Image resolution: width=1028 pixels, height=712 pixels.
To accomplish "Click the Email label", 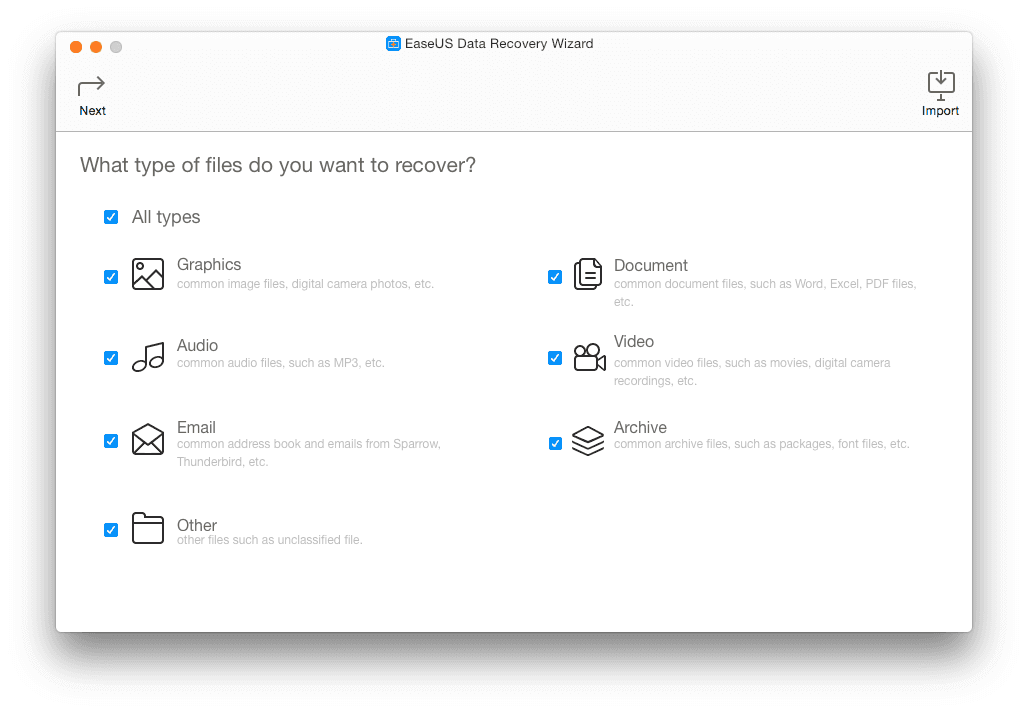I will tap(196, 427).
